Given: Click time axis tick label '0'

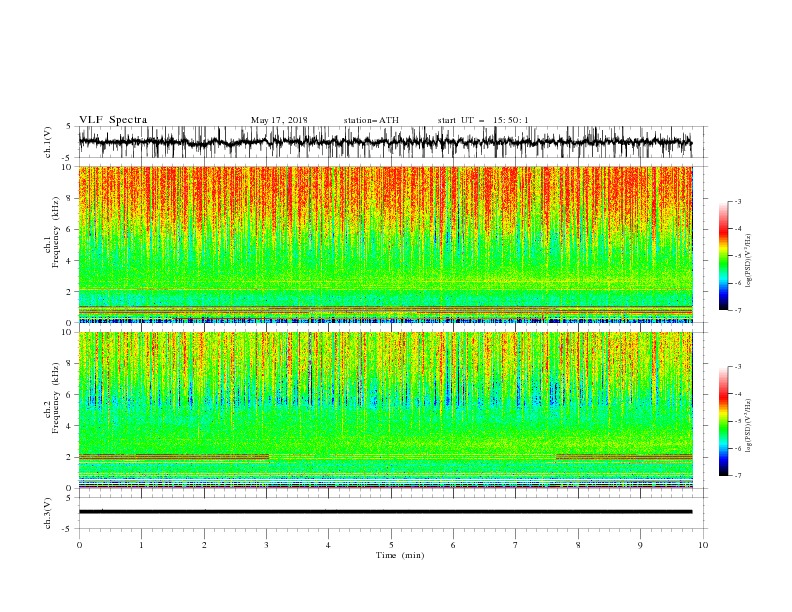Looking at the screenshot, I should click(79, 545).
